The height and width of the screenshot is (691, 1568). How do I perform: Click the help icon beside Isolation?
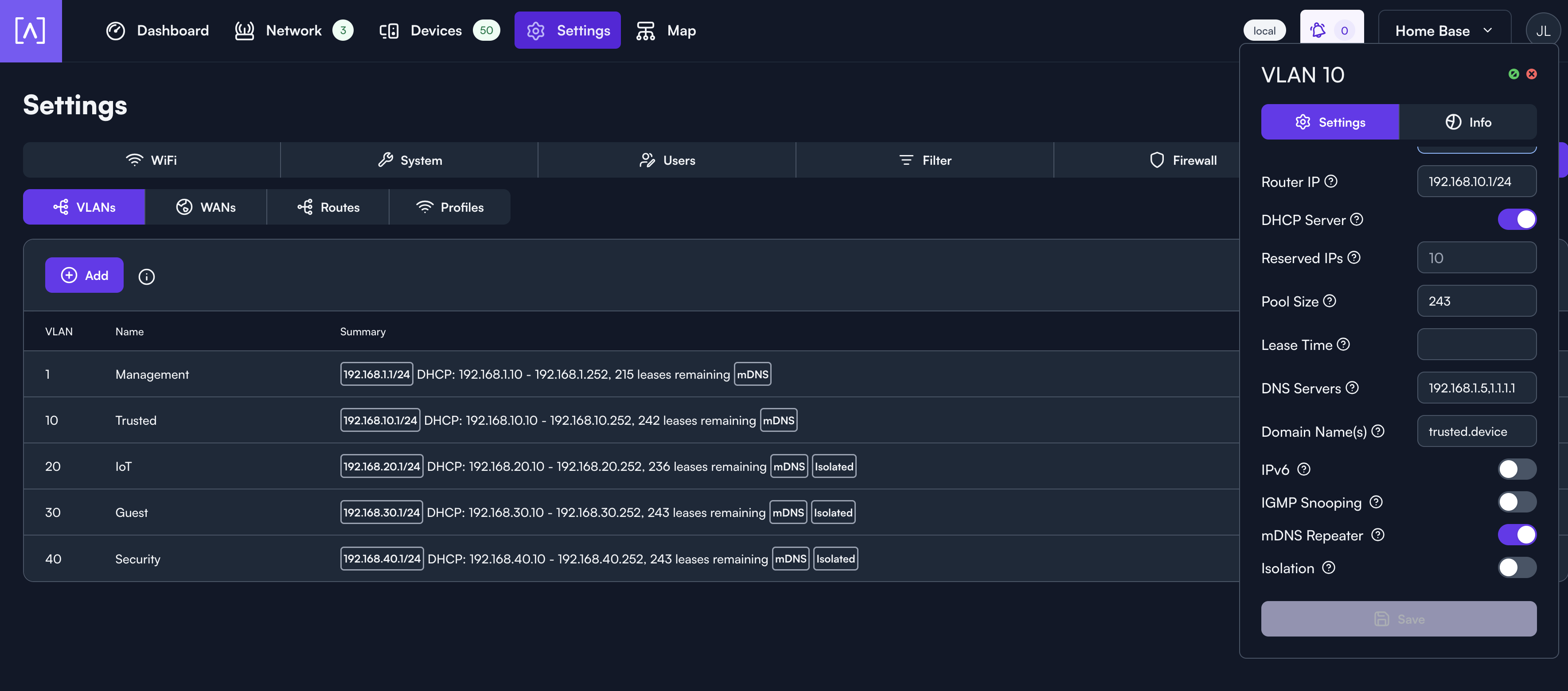click(1329, 567)
